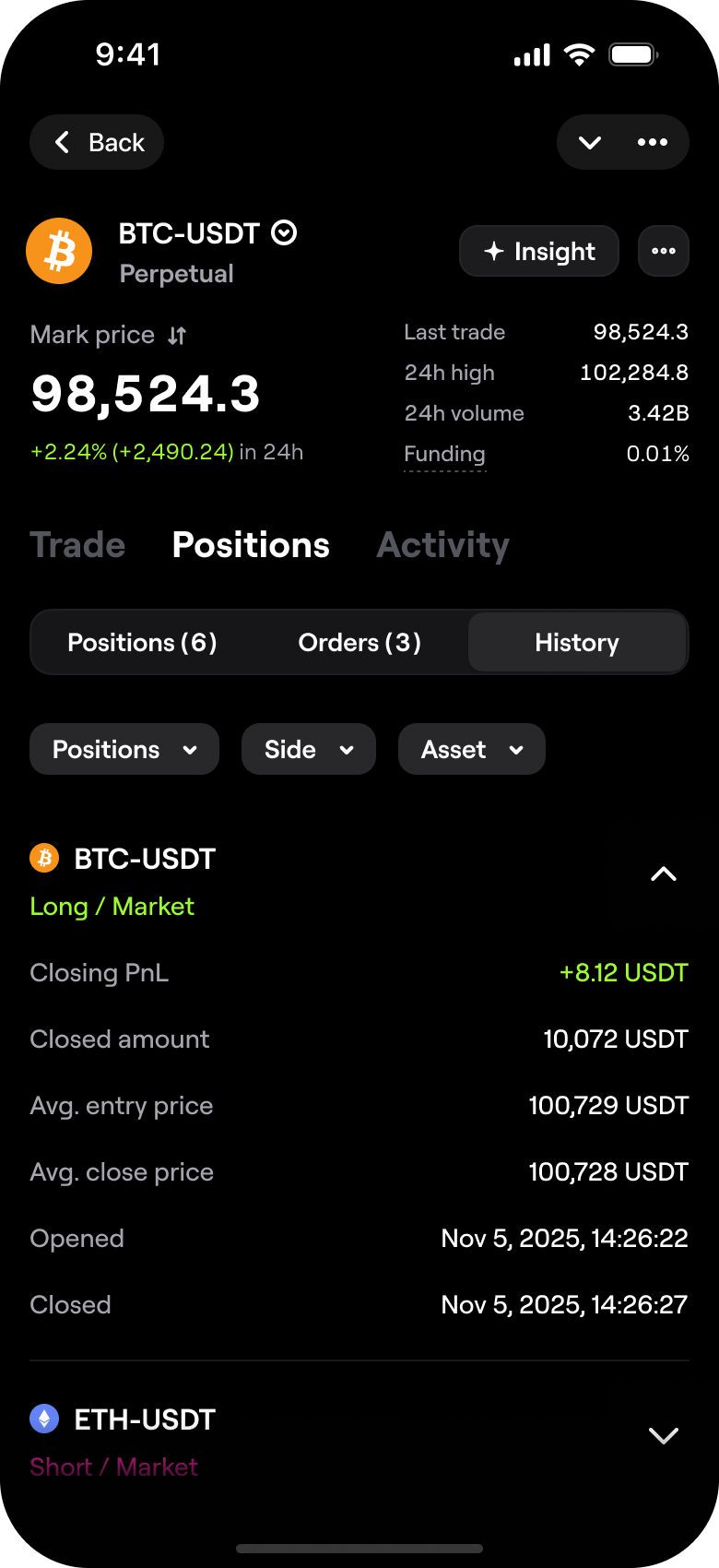Screen dimensions: 719x1568
Task: Open the three-dot menu beside Insight
Action: (664, 251)
